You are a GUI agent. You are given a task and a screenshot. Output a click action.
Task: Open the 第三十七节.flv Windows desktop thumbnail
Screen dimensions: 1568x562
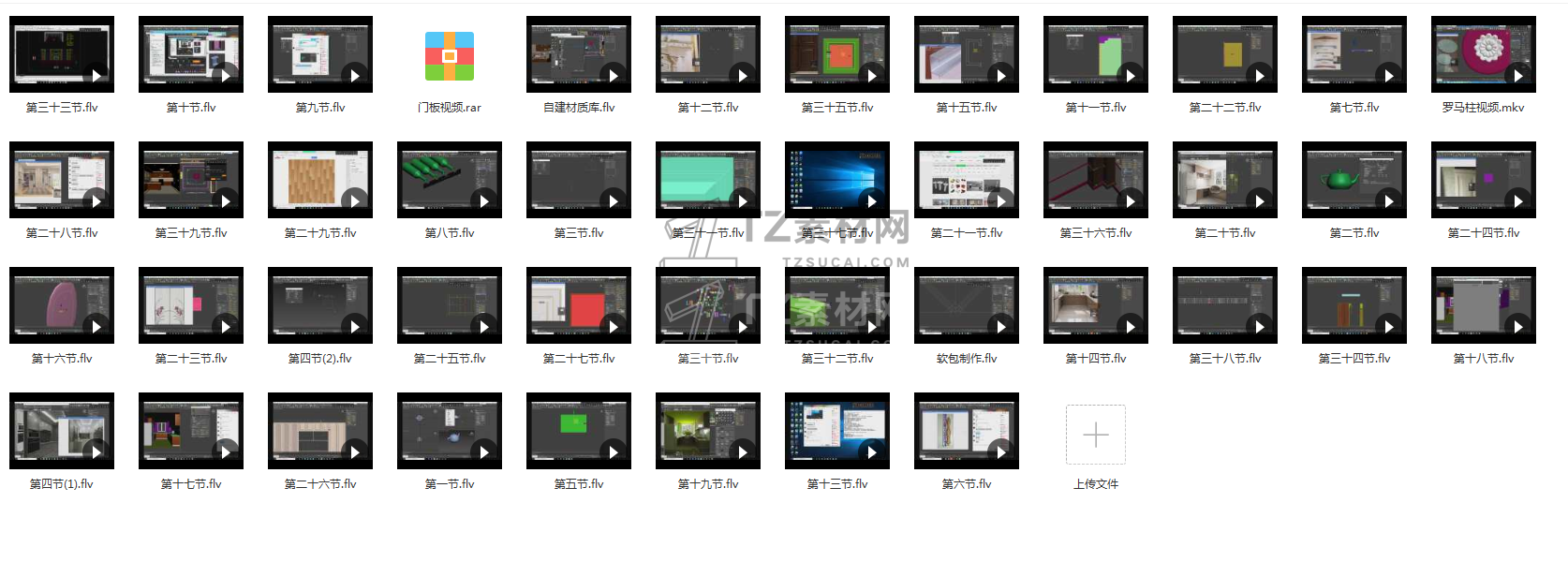(837, 180)
